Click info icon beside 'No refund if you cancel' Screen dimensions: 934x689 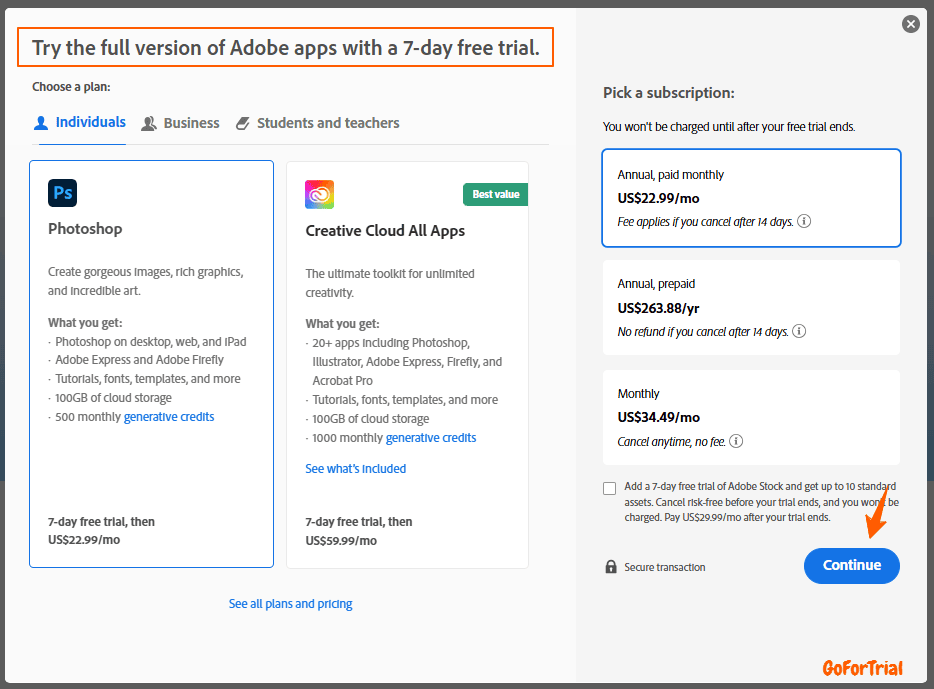tap(799, 331)
